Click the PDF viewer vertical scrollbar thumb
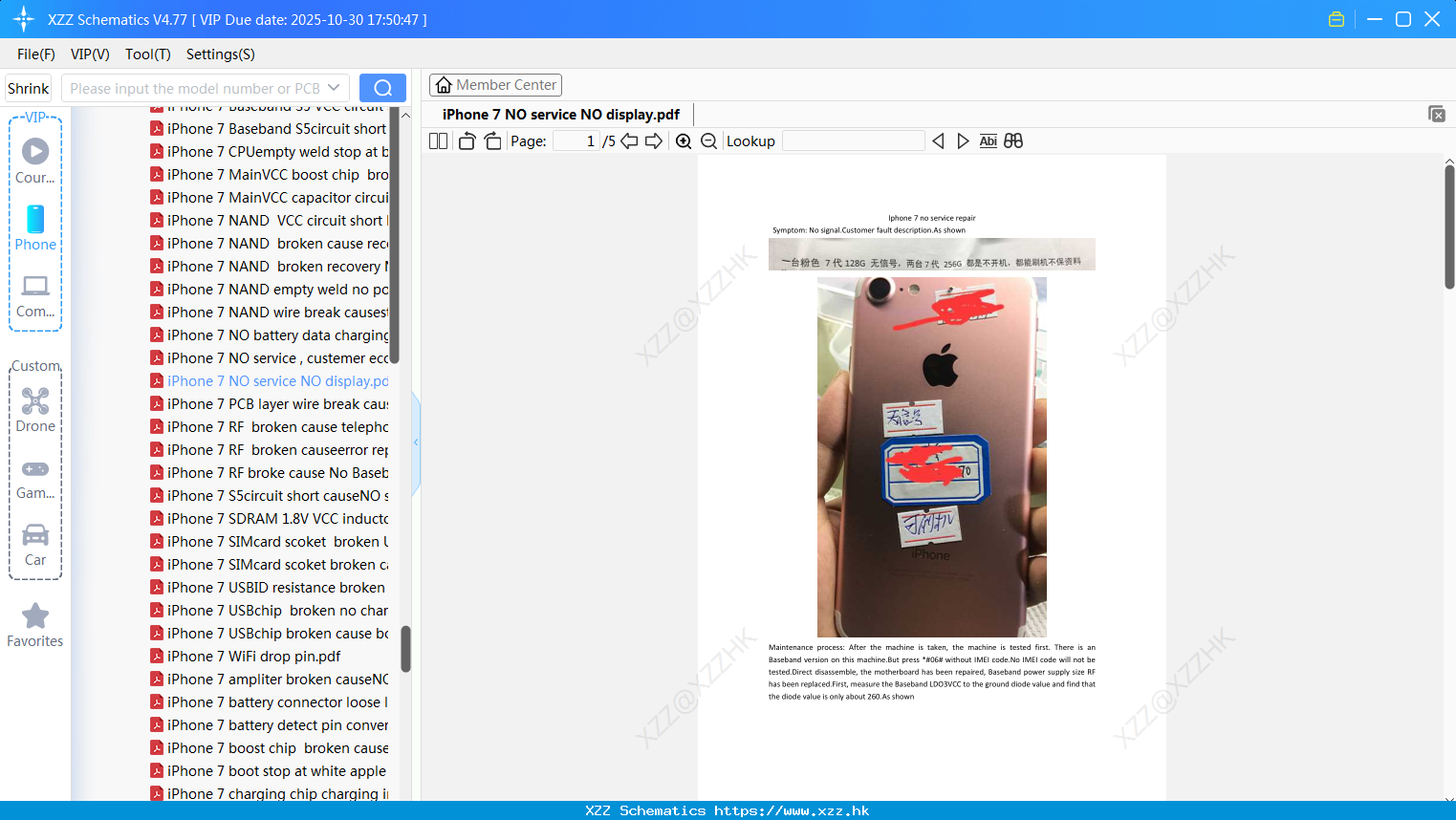The image size is (1456, 820). pos(1449,227)
